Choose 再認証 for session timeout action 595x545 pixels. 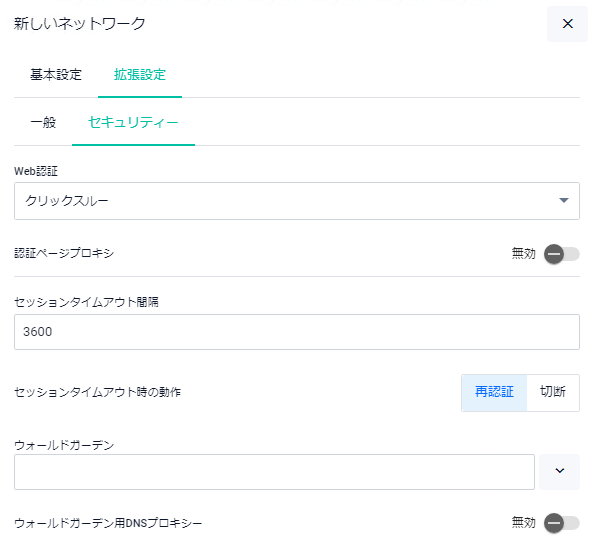coord(494,392)
